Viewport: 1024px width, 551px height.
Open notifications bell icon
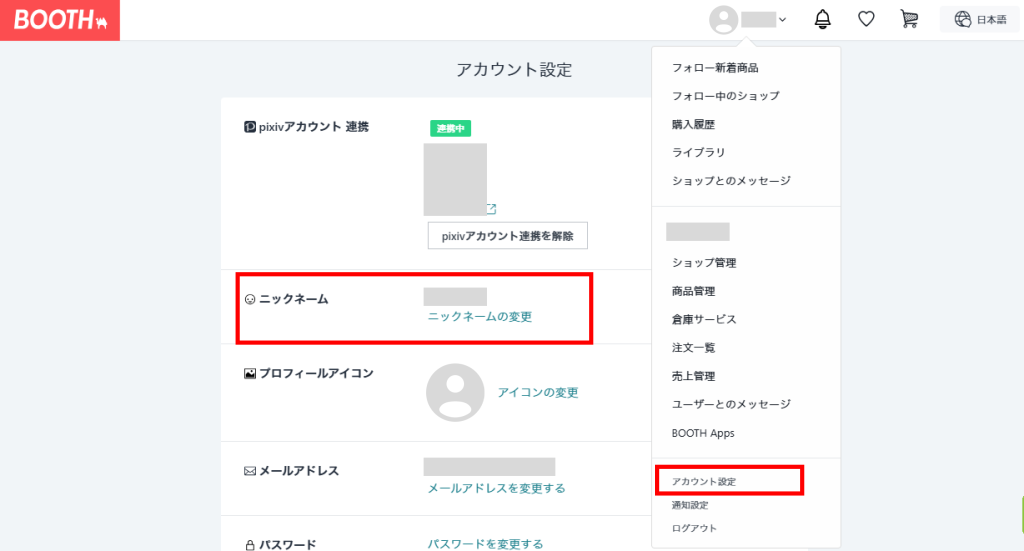(x=823, y=19)
